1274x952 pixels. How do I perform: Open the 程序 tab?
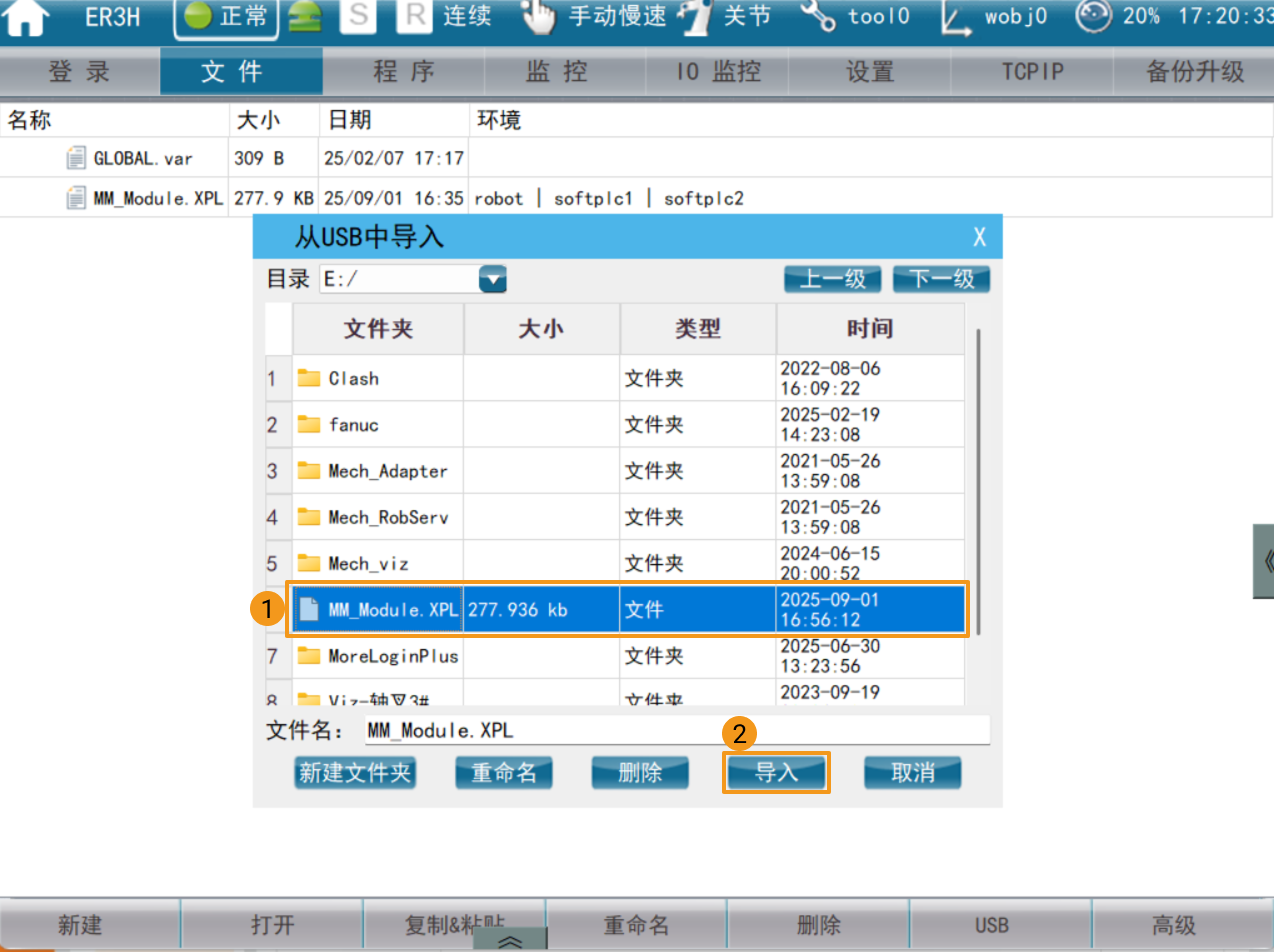(403, 72)
